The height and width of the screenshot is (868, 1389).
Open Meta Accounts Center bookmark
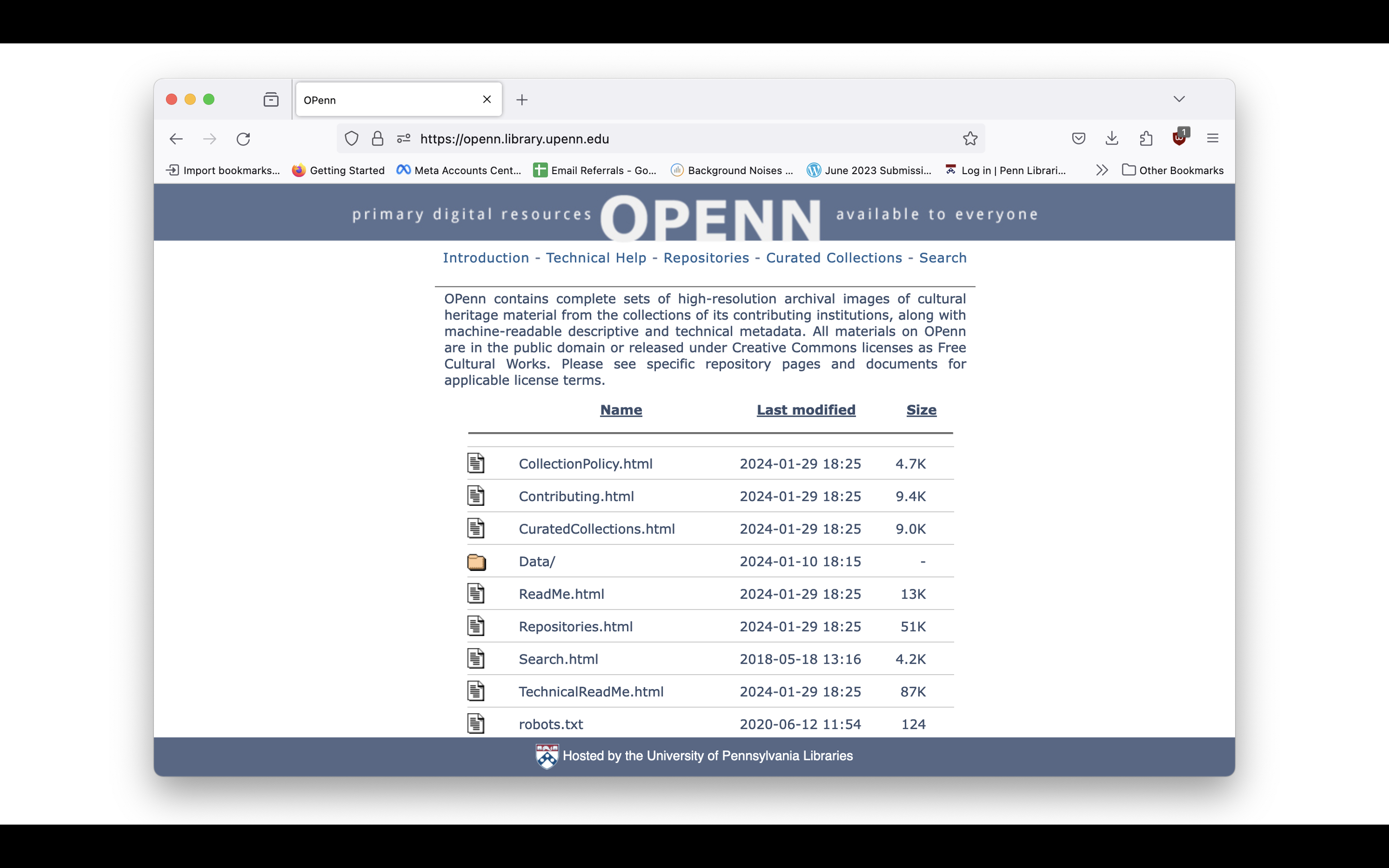pos(459,171)
